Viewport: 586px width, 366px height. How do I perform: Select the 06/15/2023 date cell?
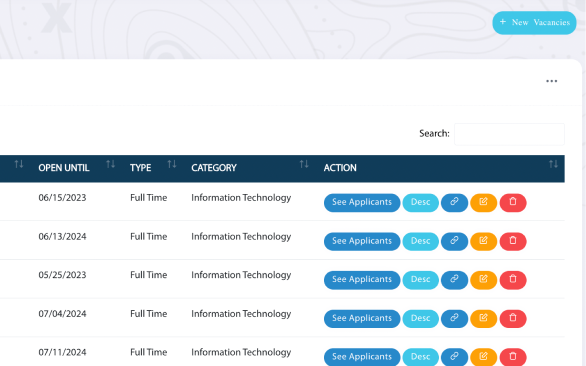coord(62,198)
